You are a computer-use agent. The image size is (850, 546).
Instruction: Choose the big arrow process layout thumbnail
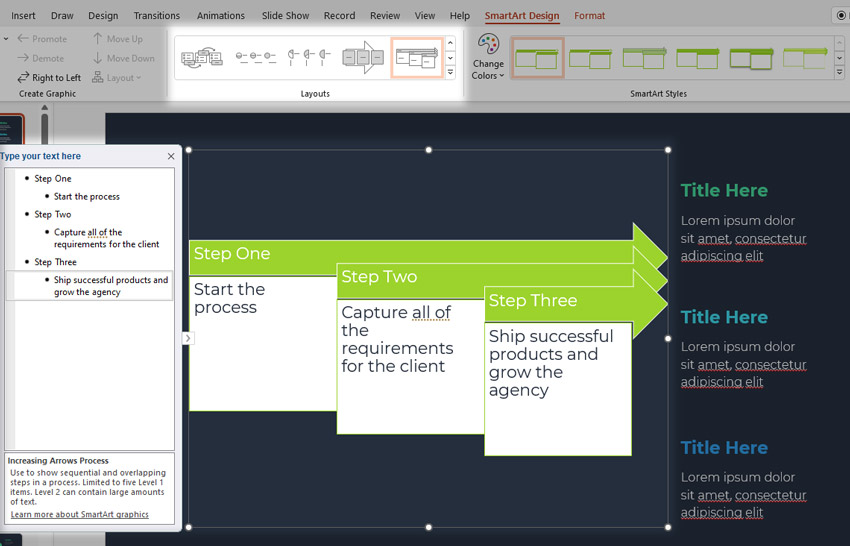click(363, 57)
